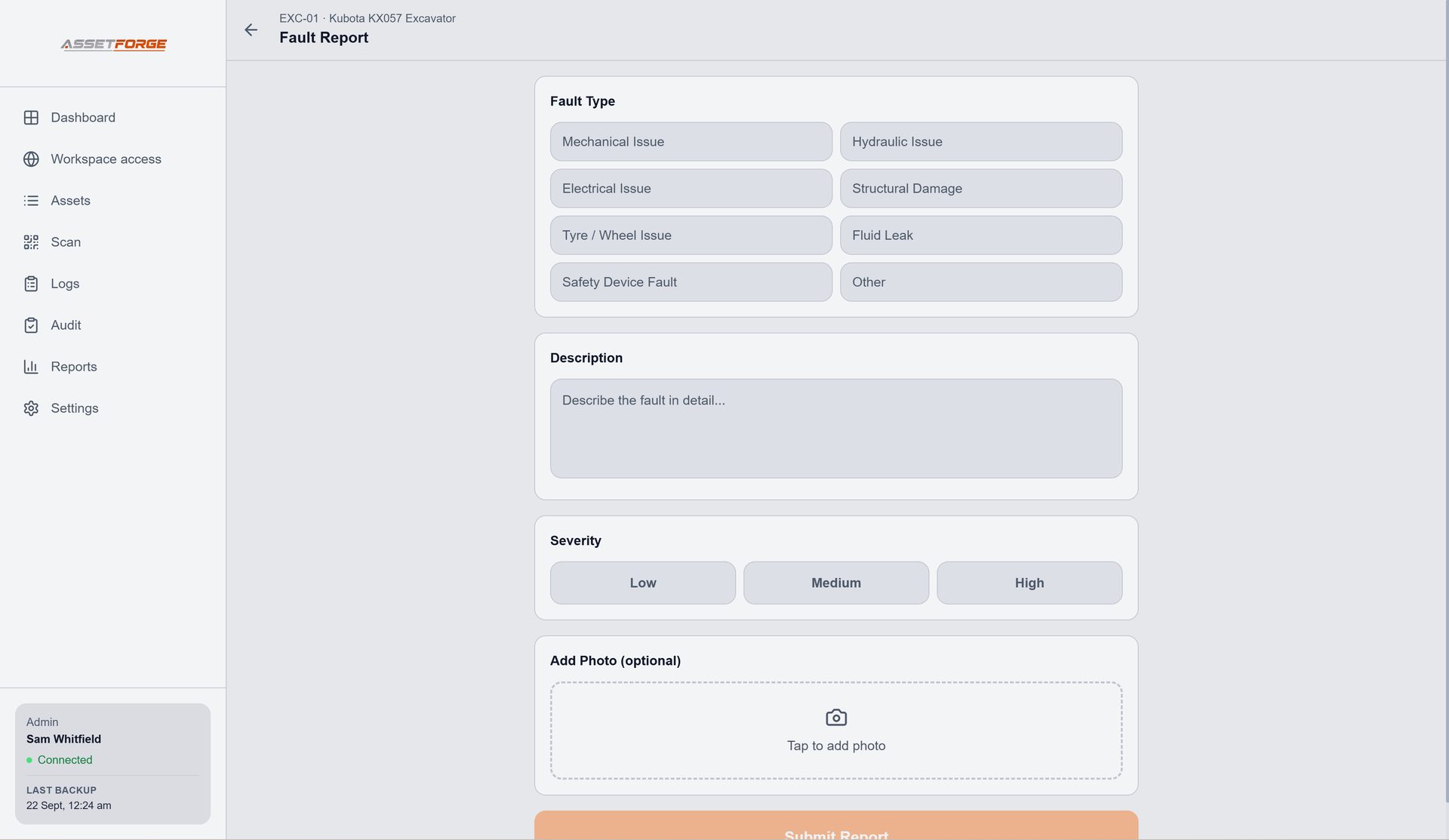Click the Logs clipboard icon
Screen dimensions: 1449x840
31,284
